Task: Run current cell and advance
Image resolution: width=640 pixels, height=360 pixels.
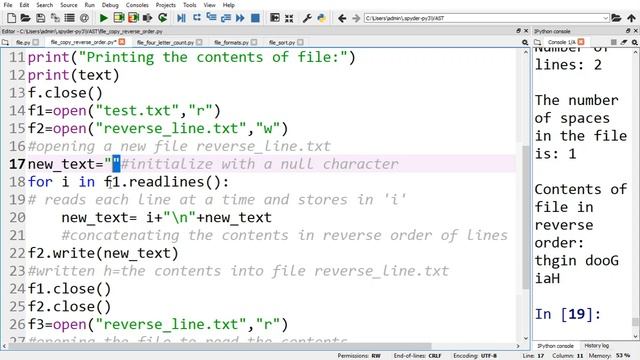Action: click(x=133, y=18)
